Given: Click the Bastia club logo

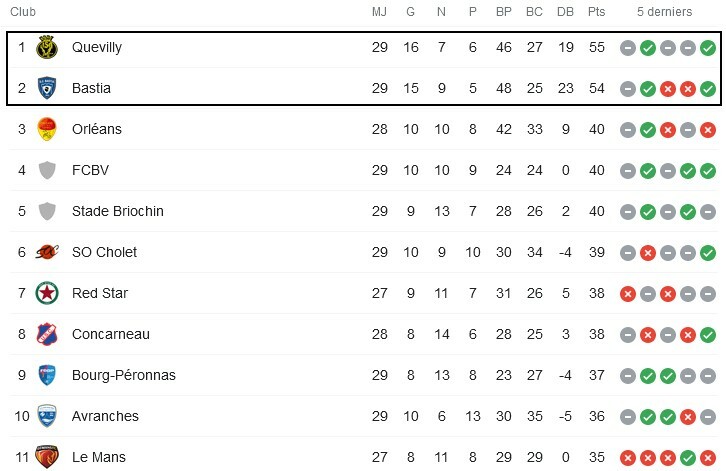Looking at the screenshot, I should pos(46,88).
